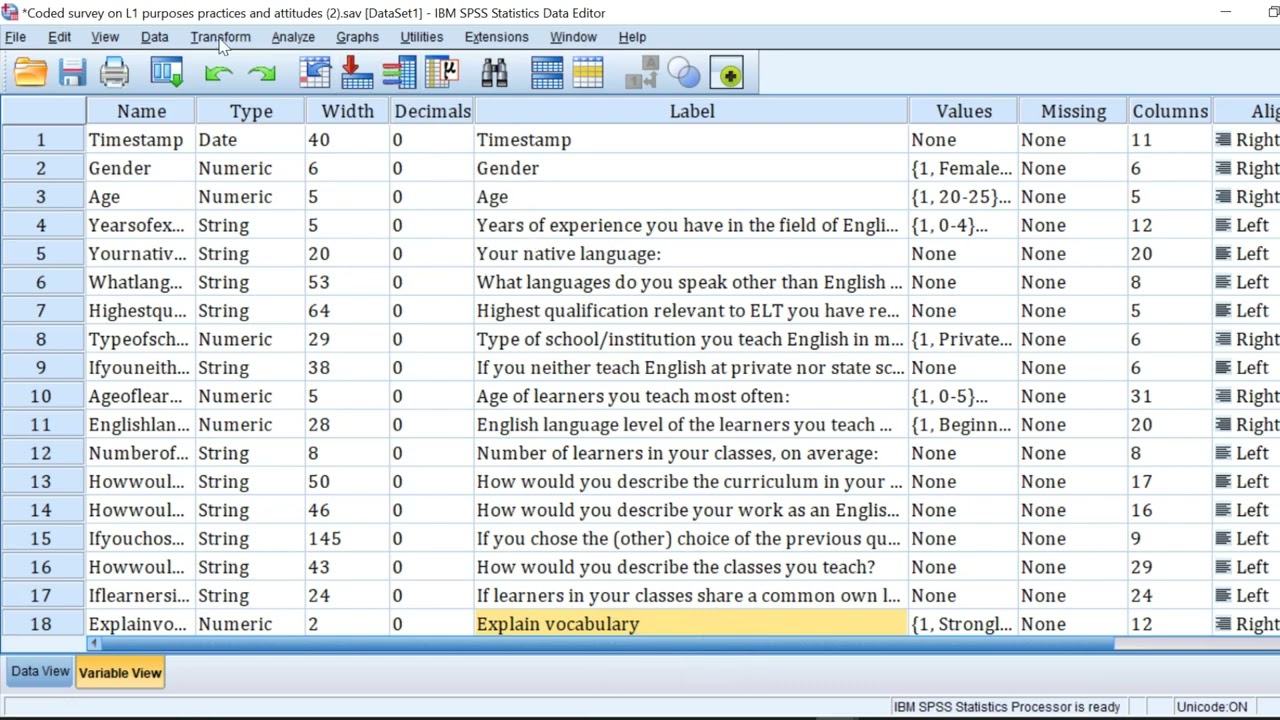Click the Width cell showing 145
The width and height of the screenshot is (1280, 720).
(347, 538)
